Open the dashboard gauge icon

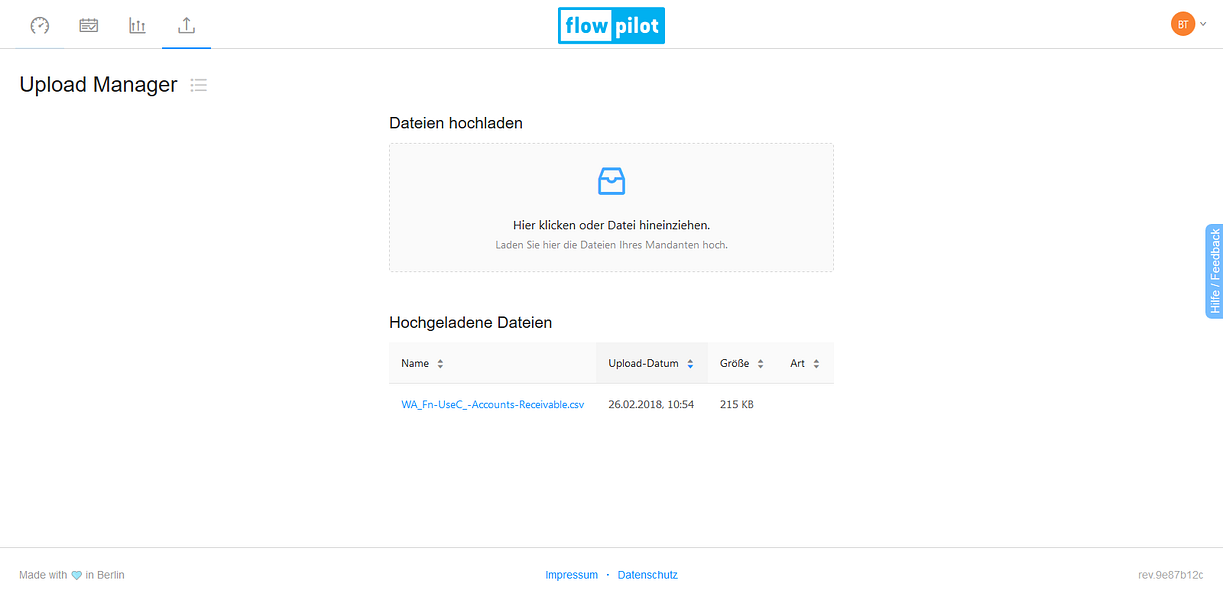tap(40, 25)
